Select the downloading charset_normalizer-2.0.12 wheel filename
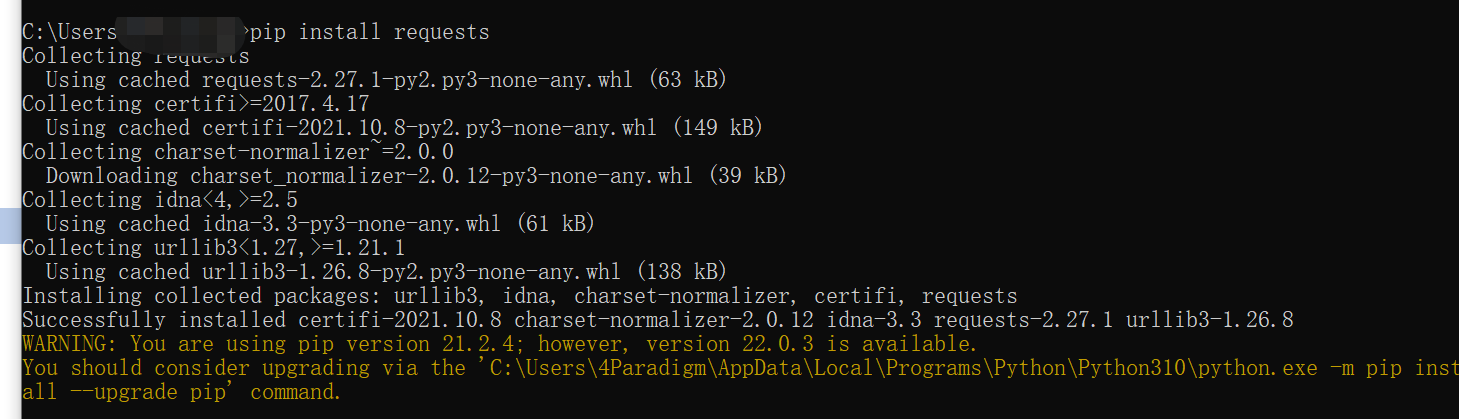 441,176
